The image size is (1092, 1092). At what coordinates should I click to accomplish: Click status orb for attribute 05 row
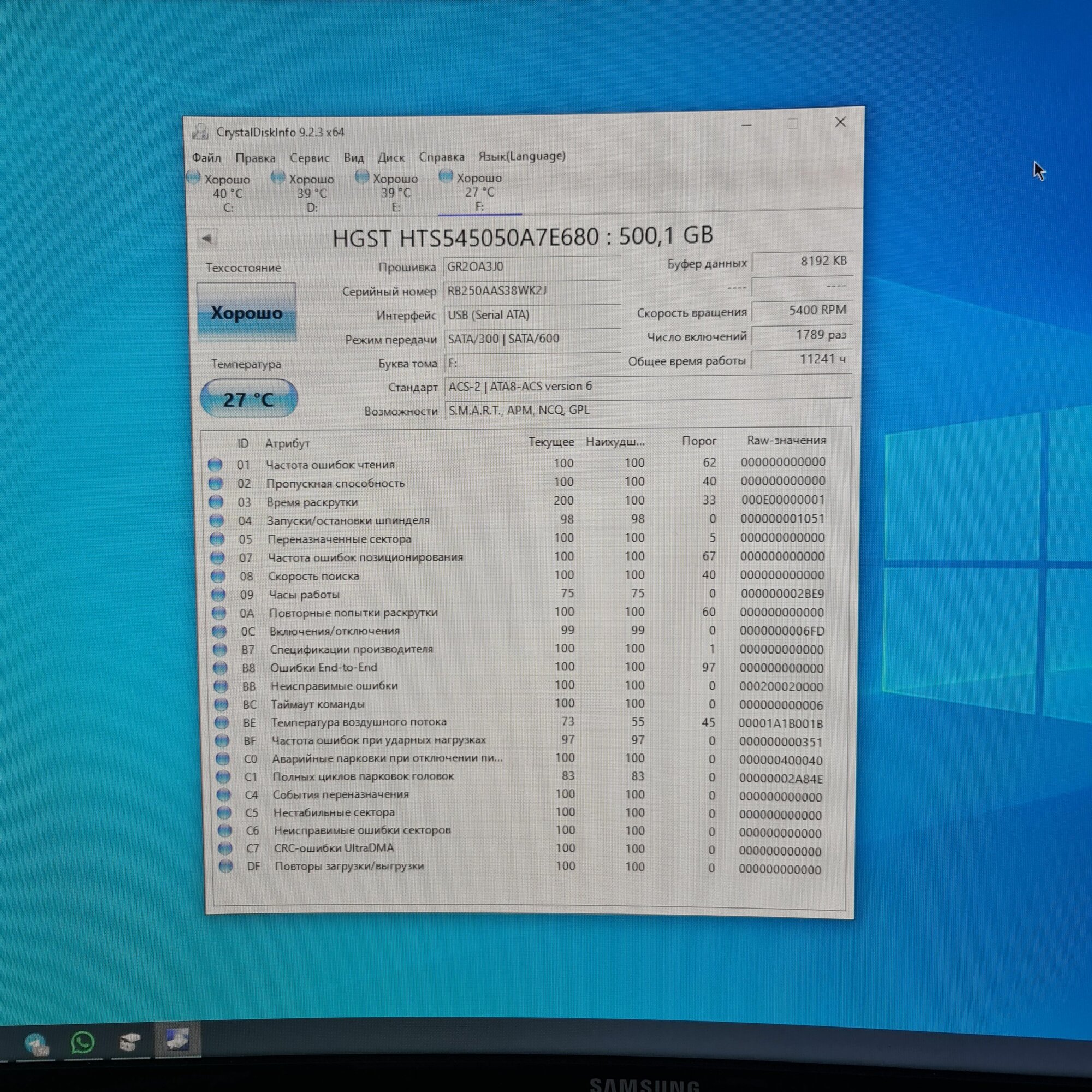coord(216,539)
